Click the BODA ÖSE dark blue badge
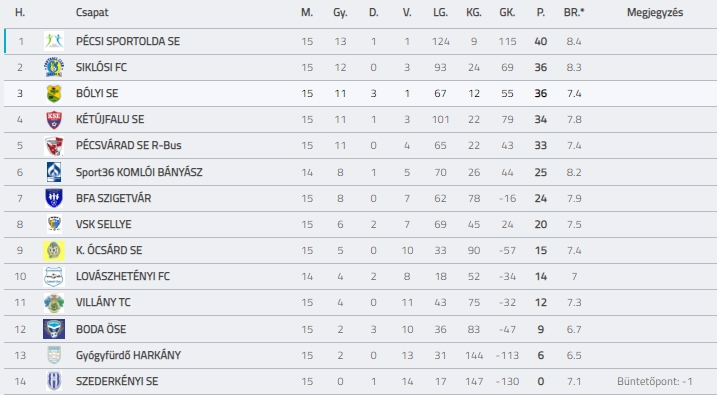717x395 pixels. click(x=54, y=329)
